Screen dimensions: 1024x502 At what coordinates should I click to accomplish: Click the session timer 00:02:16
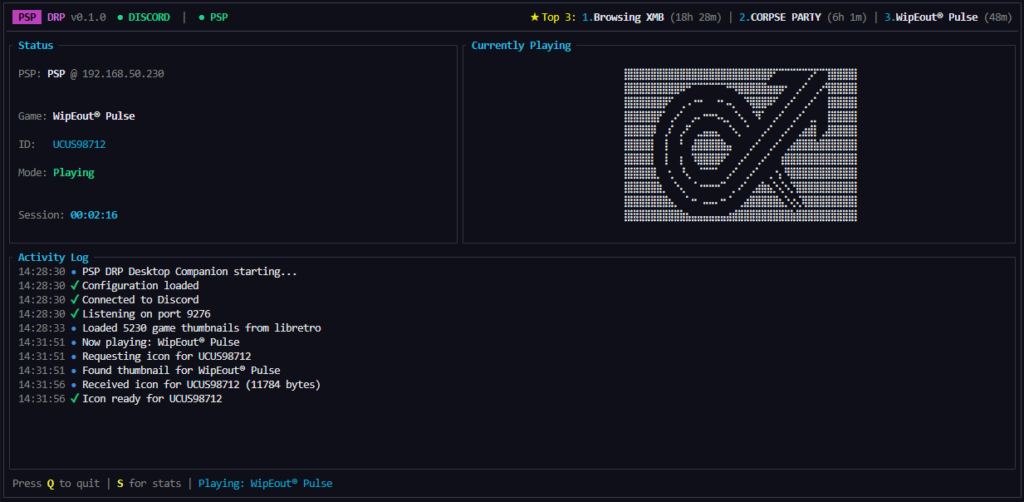point(93,215)
